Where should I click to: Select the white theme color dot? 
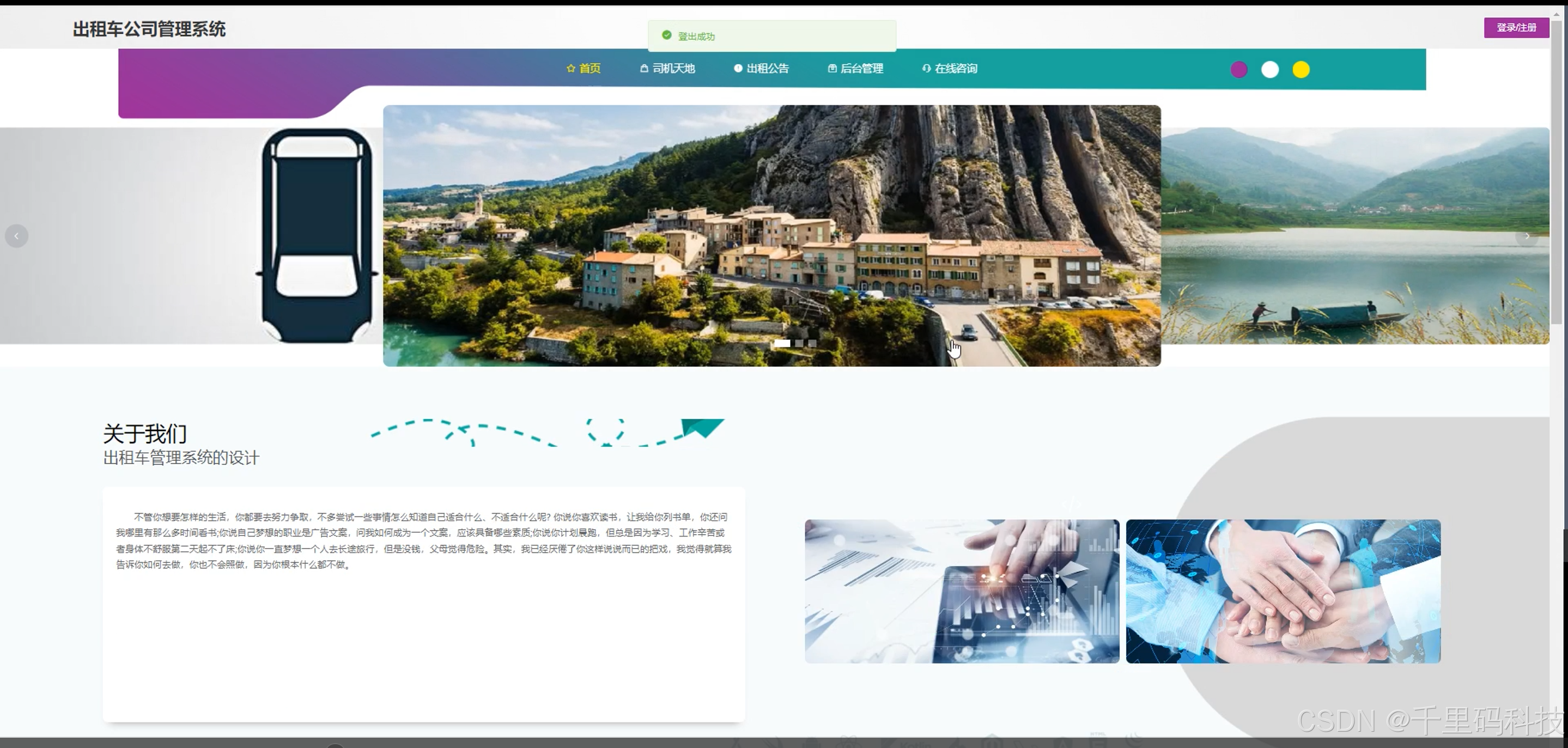coord(1270,69)
